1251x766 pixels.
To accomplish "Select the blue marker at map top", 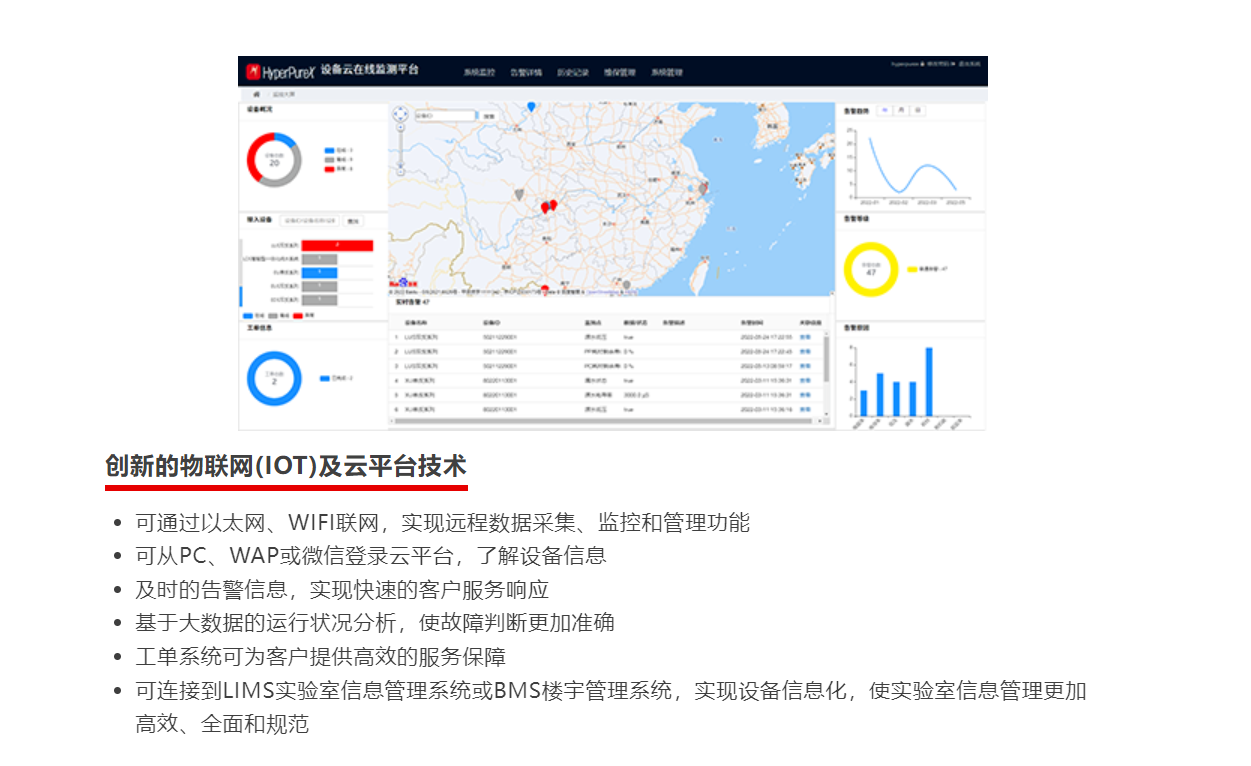I will pyautogui.click(x=531, y=106).
